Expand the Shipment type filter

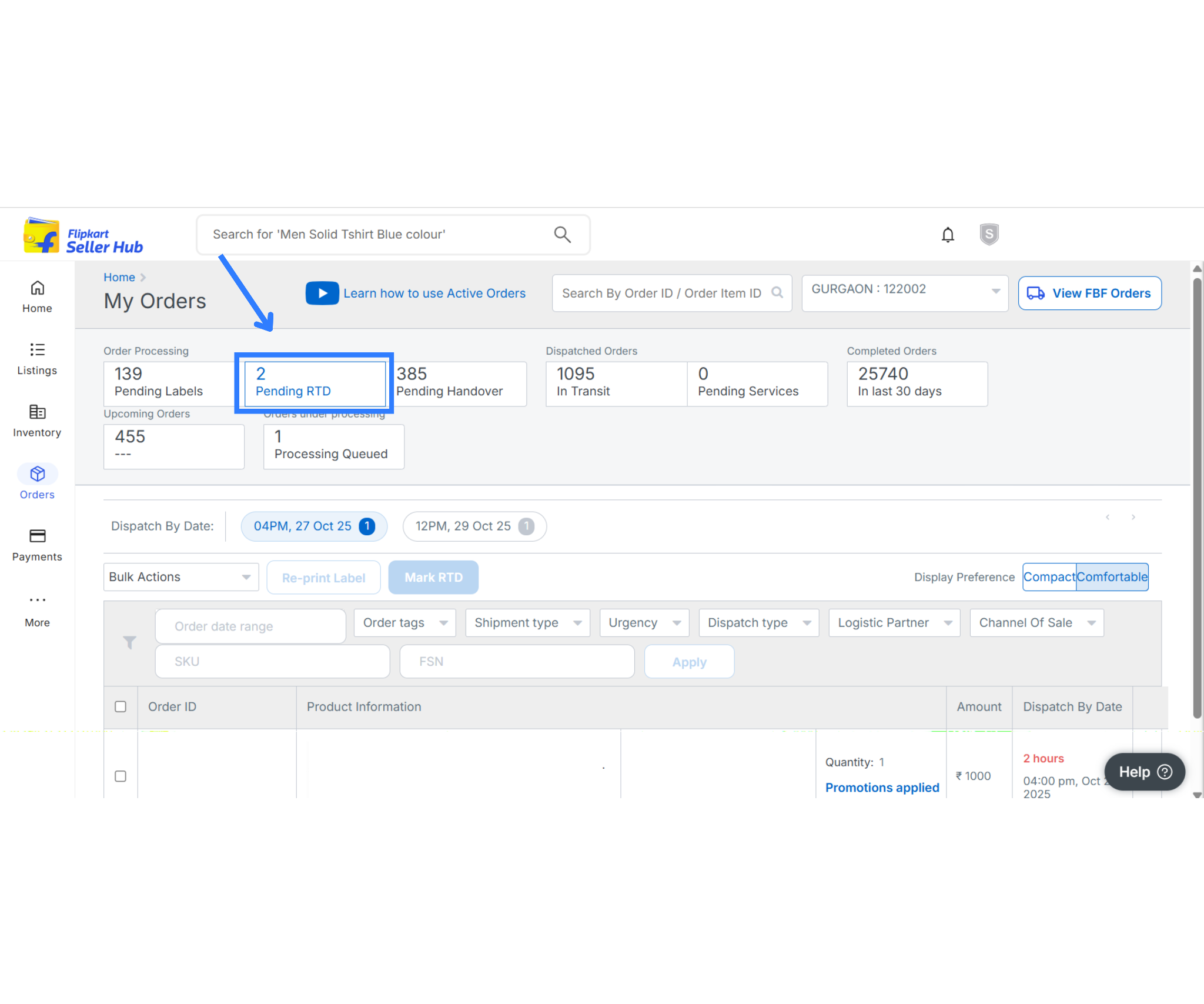527,622
